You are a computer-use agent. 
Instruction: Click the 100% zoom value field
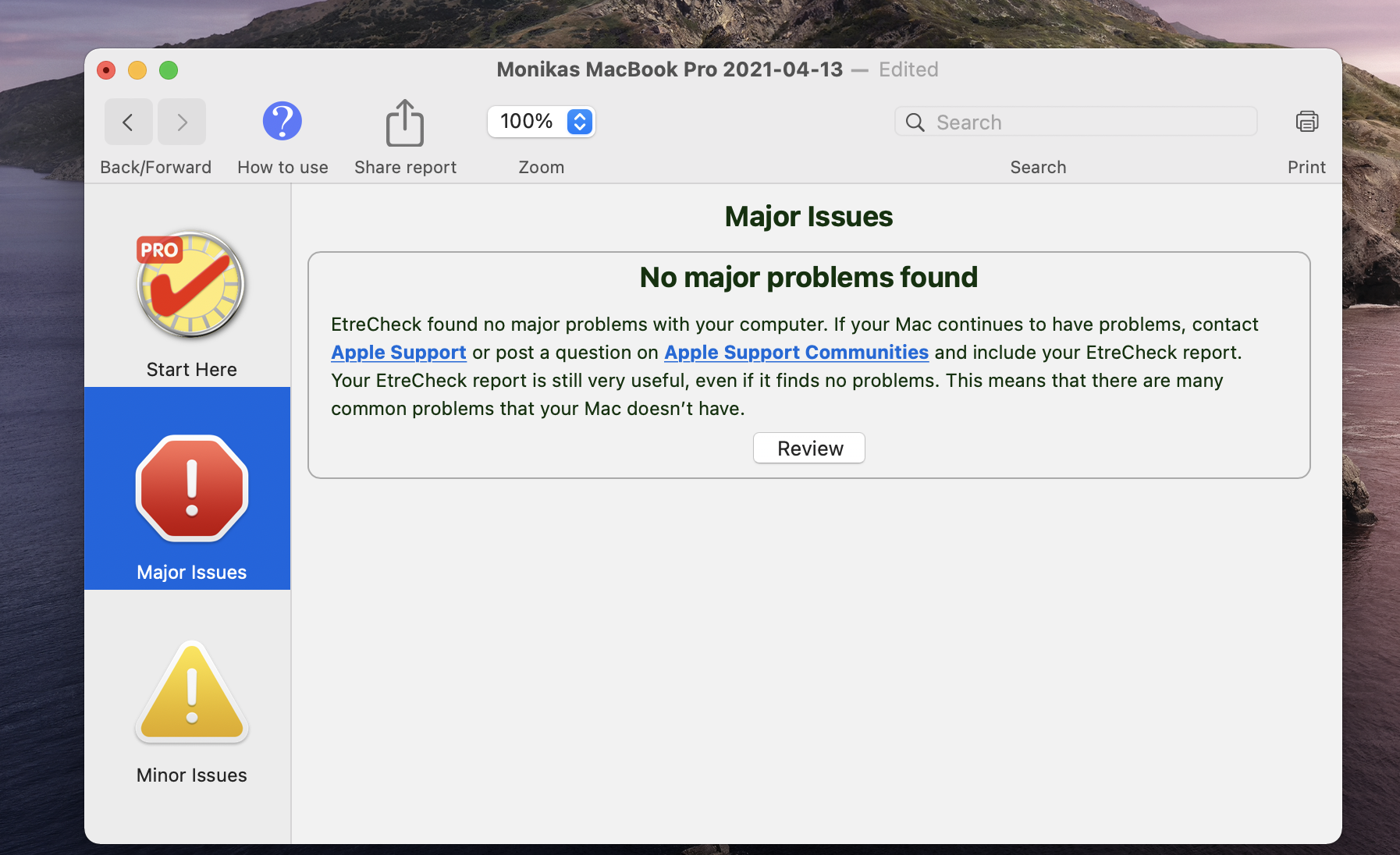click(x=526, y=122)
